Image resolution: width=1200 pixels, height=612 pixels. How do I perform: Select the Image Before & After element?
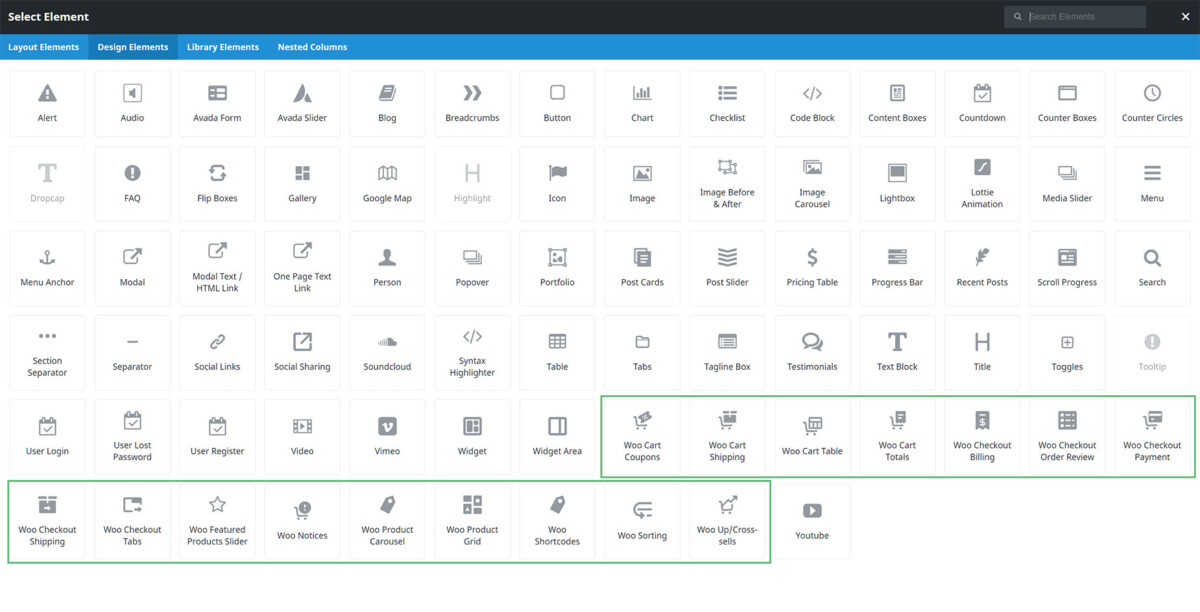click(x=727, y=183)
